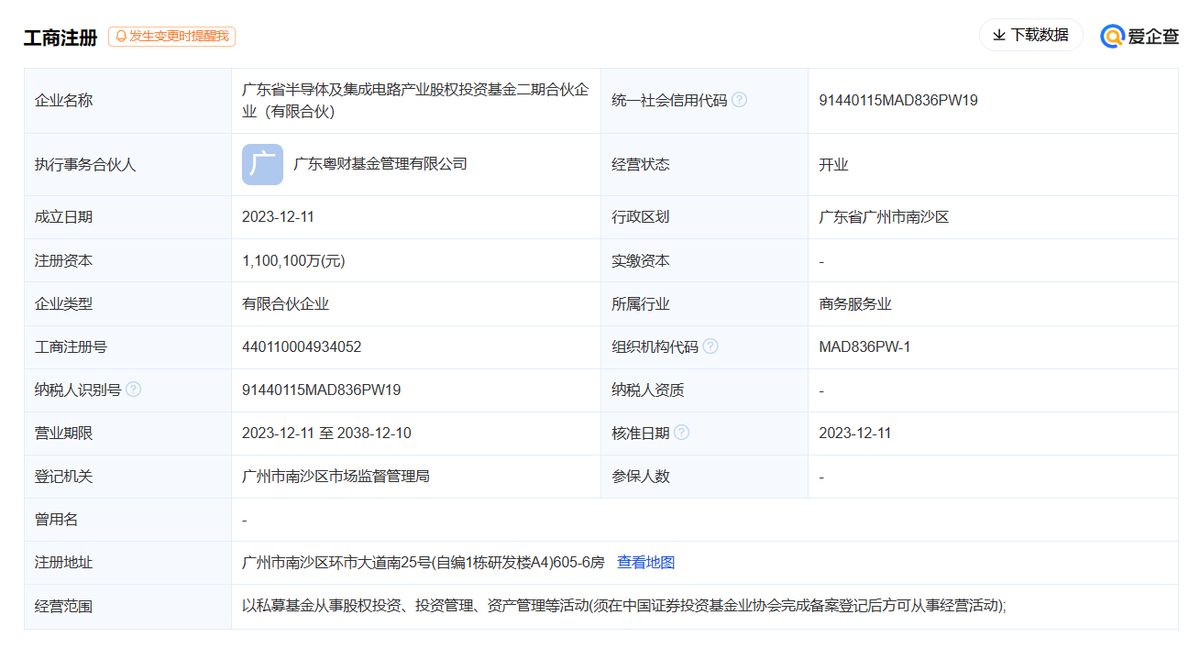Click the 下载数据 button
The width and height of the screenshot is (1200, 648).
(1031, 35)
